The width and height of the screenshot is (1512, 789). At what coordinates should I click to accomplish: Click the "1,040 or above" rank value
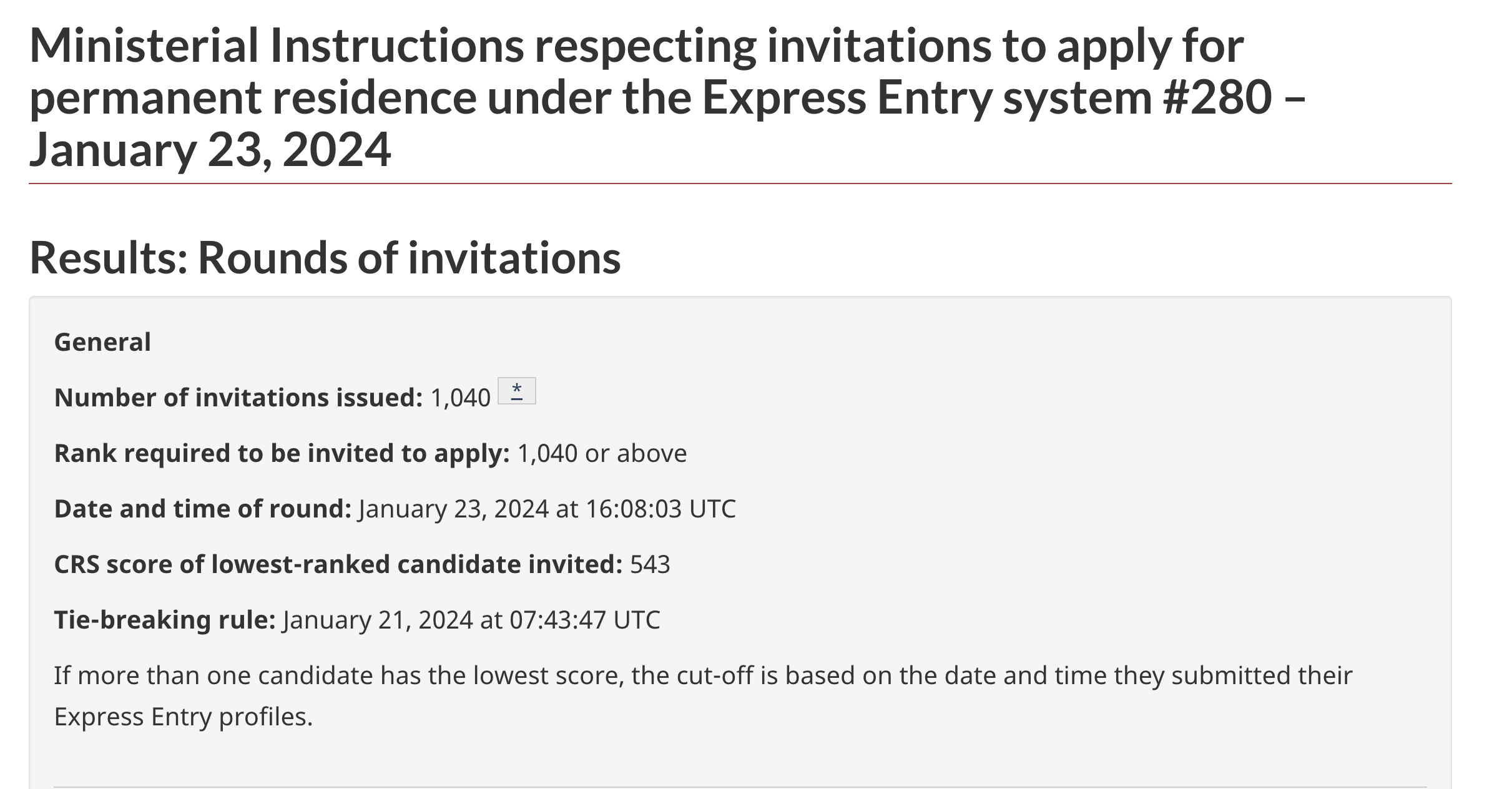[602, 453]
